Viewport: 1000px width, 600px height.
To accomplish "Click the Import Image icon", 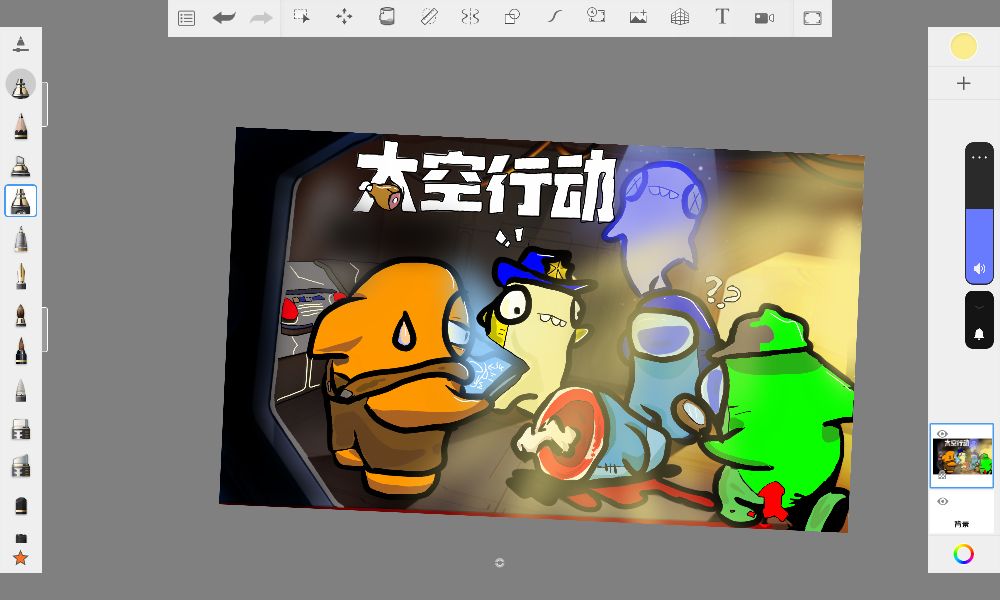I will coord(638,17).
